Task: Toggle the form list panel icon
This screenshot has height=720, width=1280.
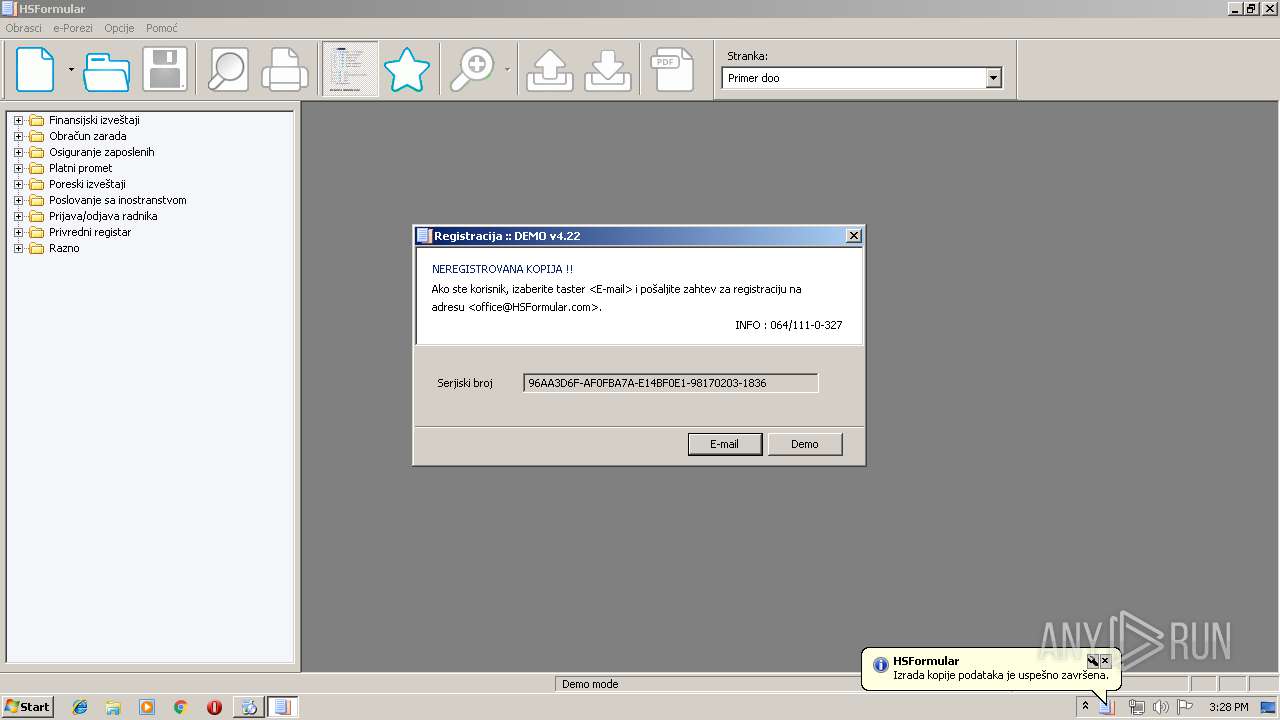Action: point(350,69)
